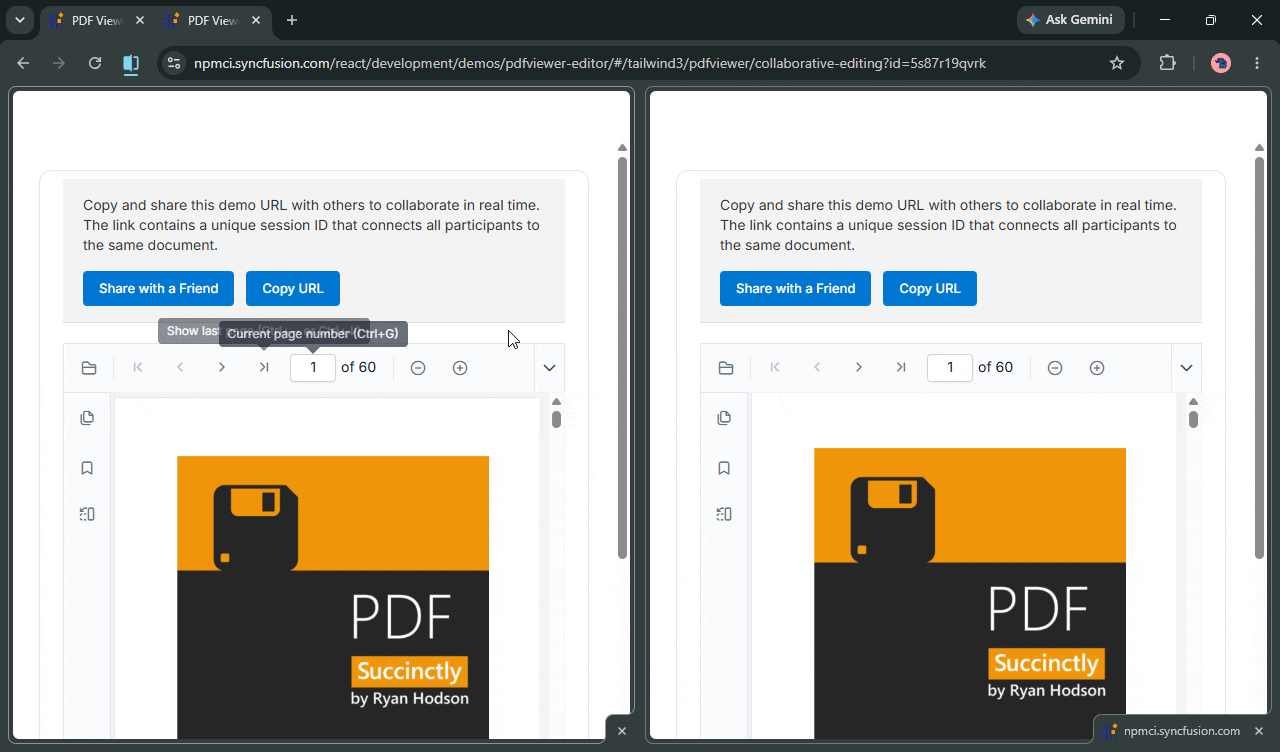This screenshot has height=752, width=1280.
Task: Go to previous page in right viewer
Action: coord(817,368)
